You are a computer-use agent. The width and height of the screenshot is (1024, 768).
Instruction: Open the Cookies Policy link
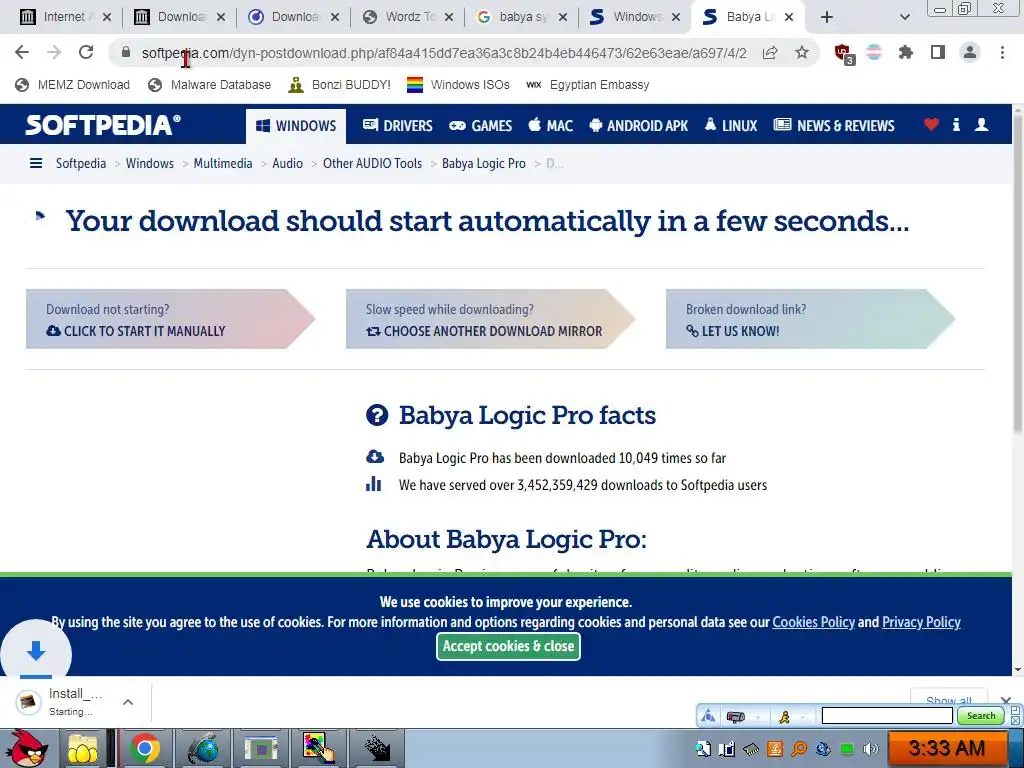coord(813,622)
